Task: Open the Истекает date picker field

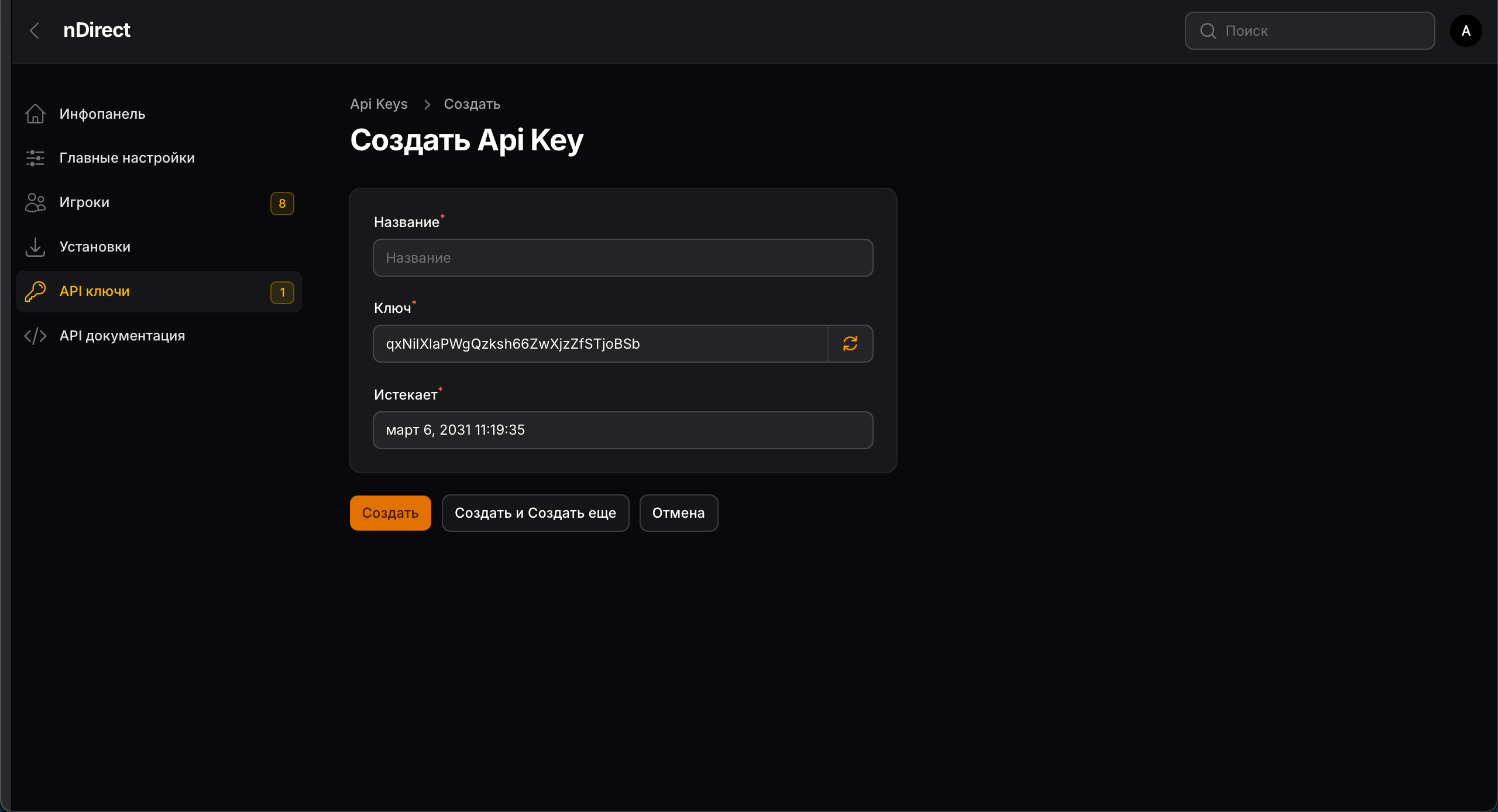Action: coord(623,431)
